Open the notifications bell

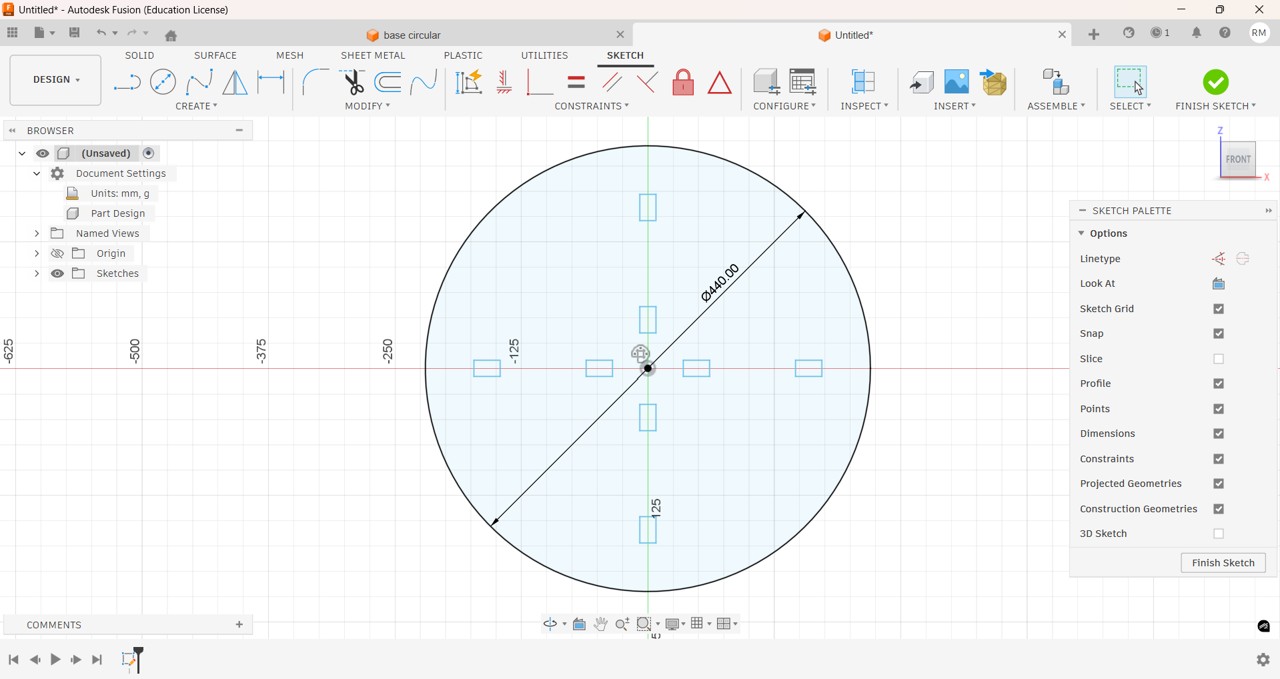(1197, 34)
